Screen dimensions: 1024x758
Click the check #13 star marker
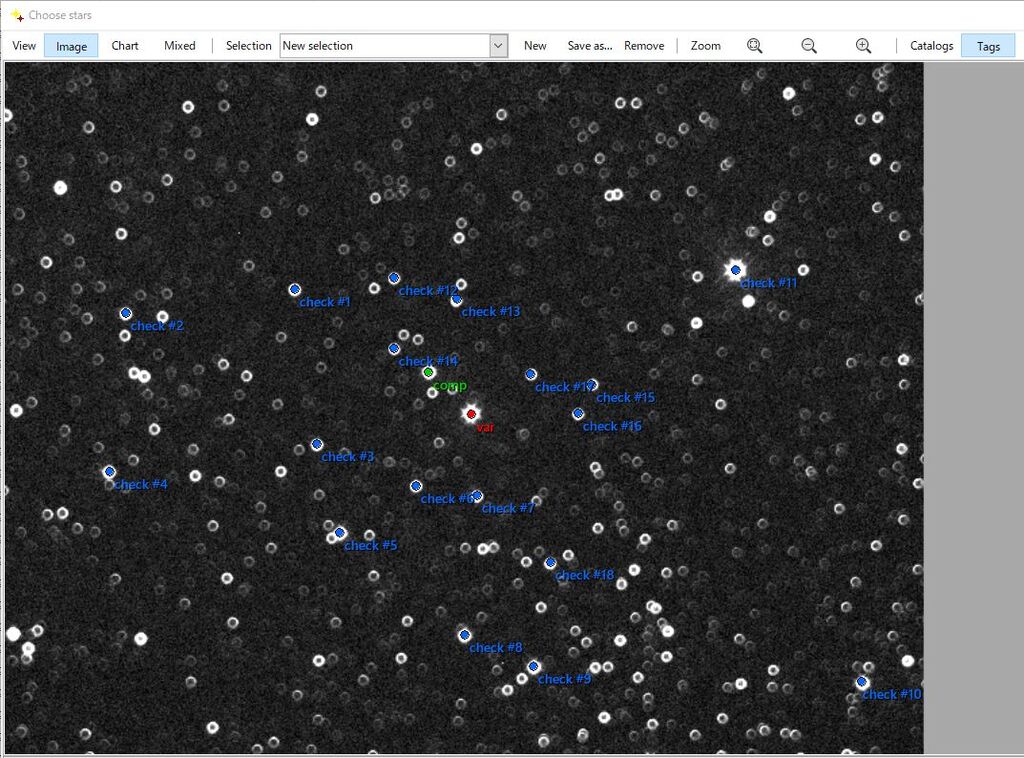click(x=456, y=300)
